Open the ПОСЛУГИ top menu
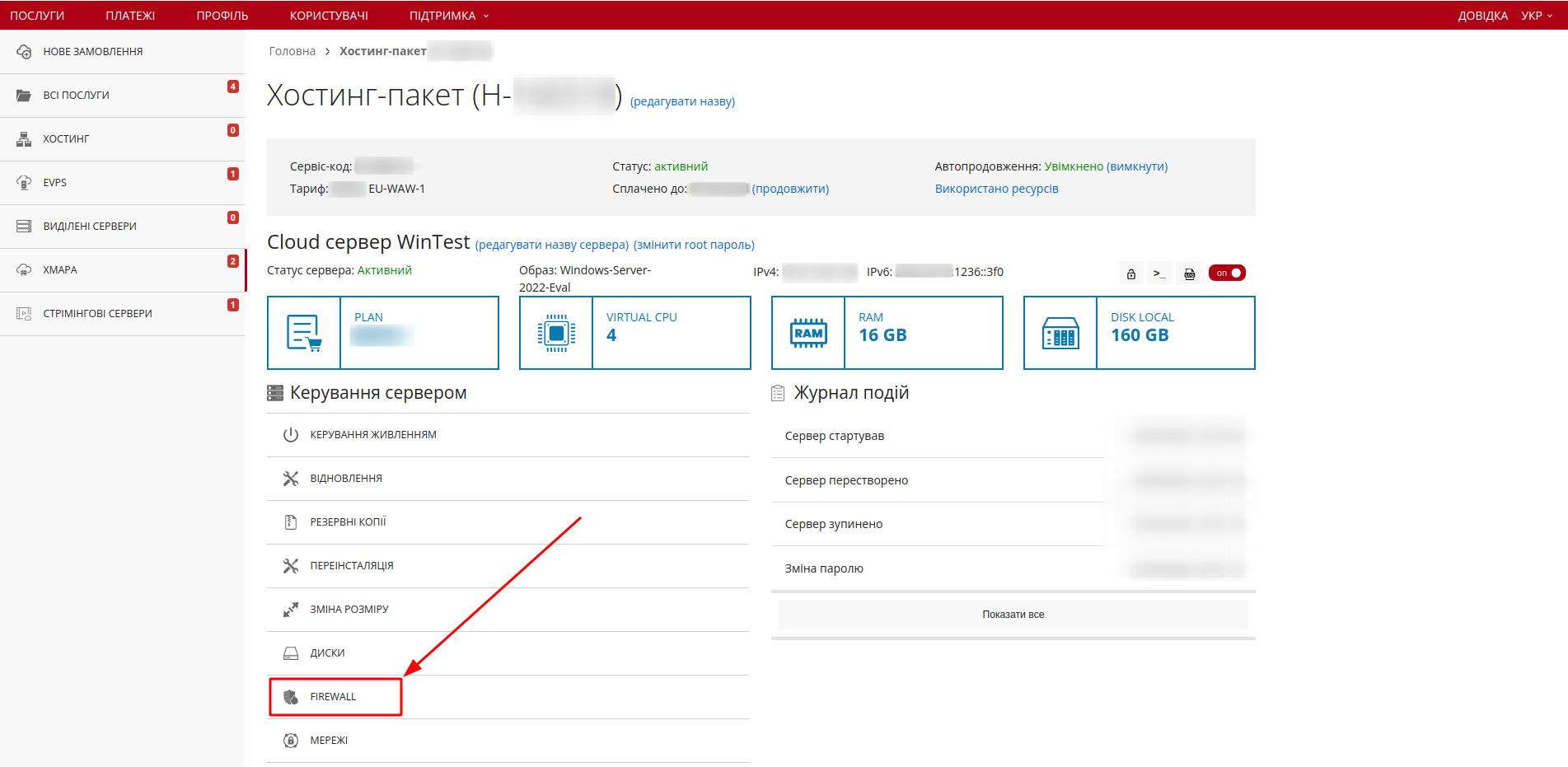 pos(37,16)
